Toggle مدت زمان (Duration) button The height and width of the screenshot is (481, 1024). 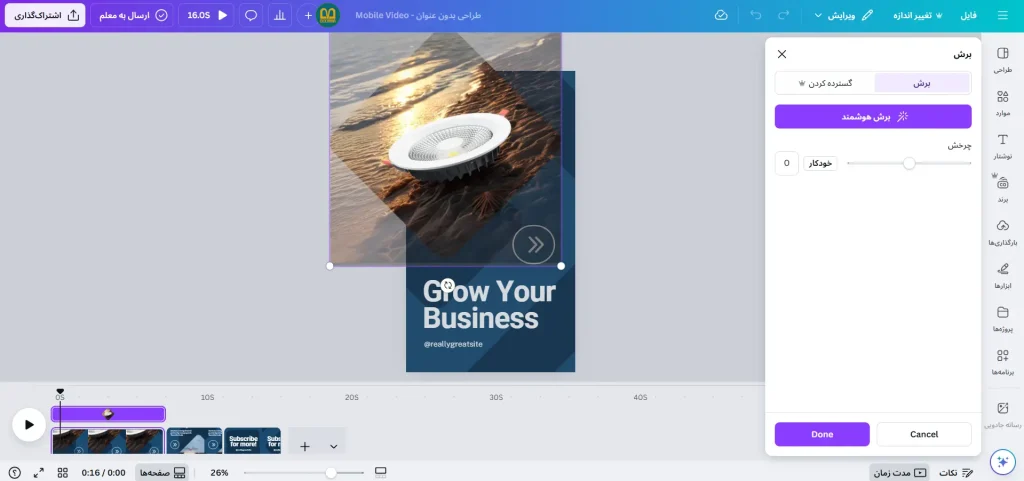pos(901,473)
